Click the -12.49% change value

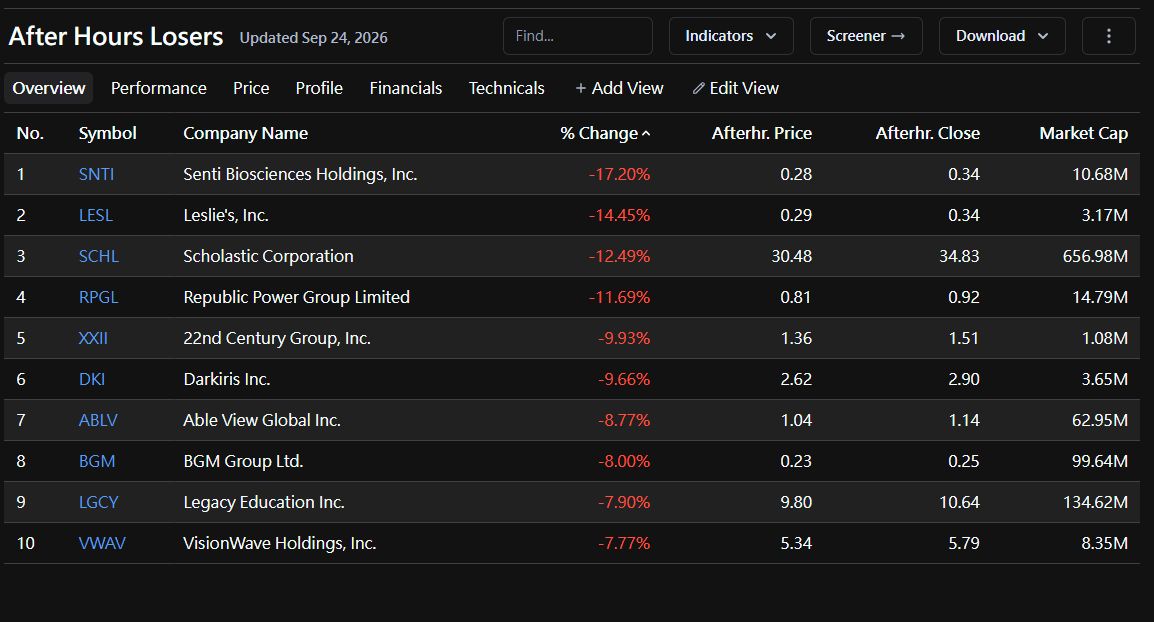(620, 256)
